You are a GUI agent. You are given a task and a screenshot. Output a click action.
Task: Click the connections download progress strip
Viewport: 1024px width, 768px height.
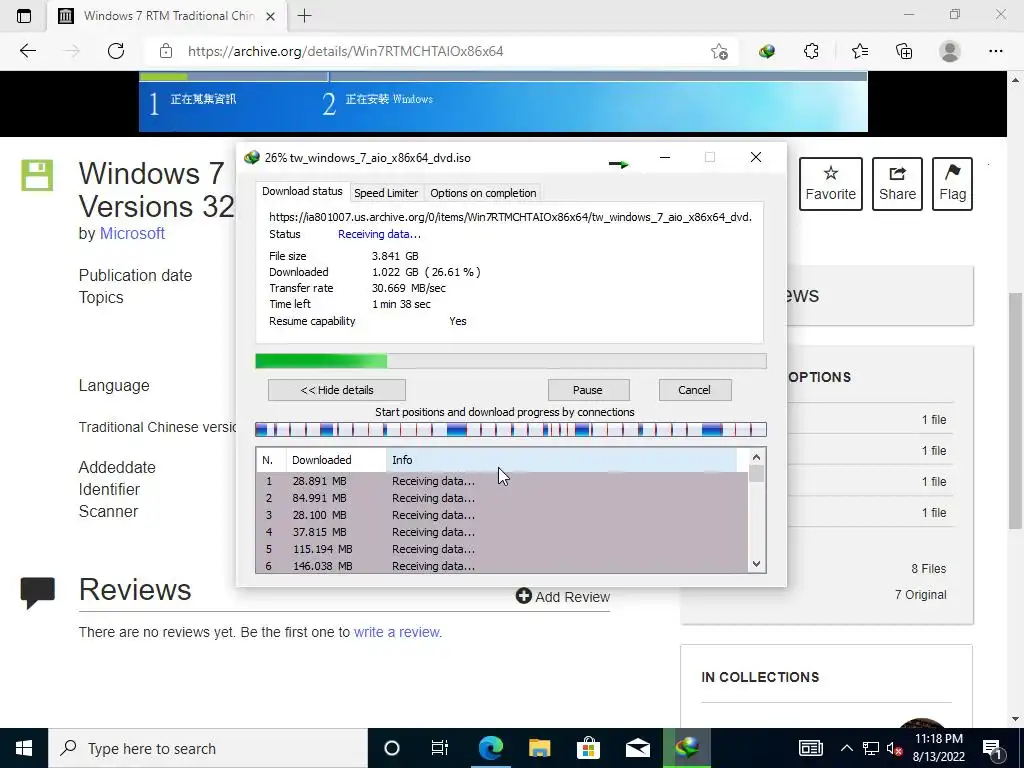511,429
